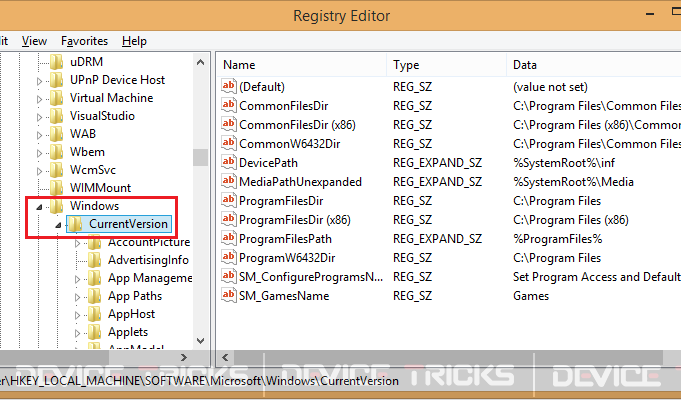Click the SM_ConfigureProgramsN... value icon

pos(229,277)
